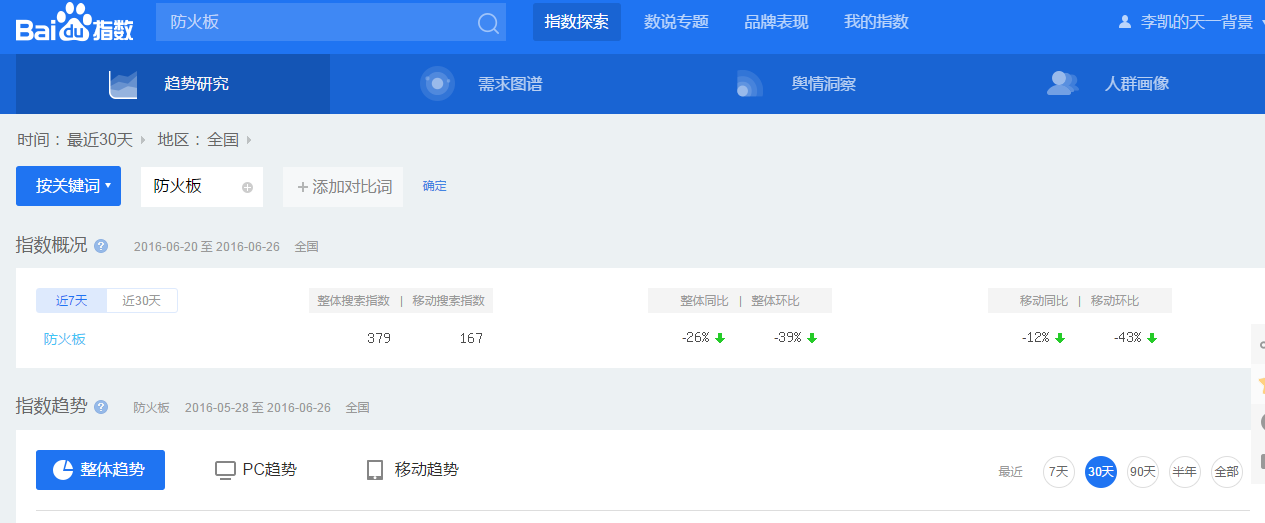Expand the 地区：全国 selector
The height and width of the screenshot is (523, 1265).
point(205,140)
